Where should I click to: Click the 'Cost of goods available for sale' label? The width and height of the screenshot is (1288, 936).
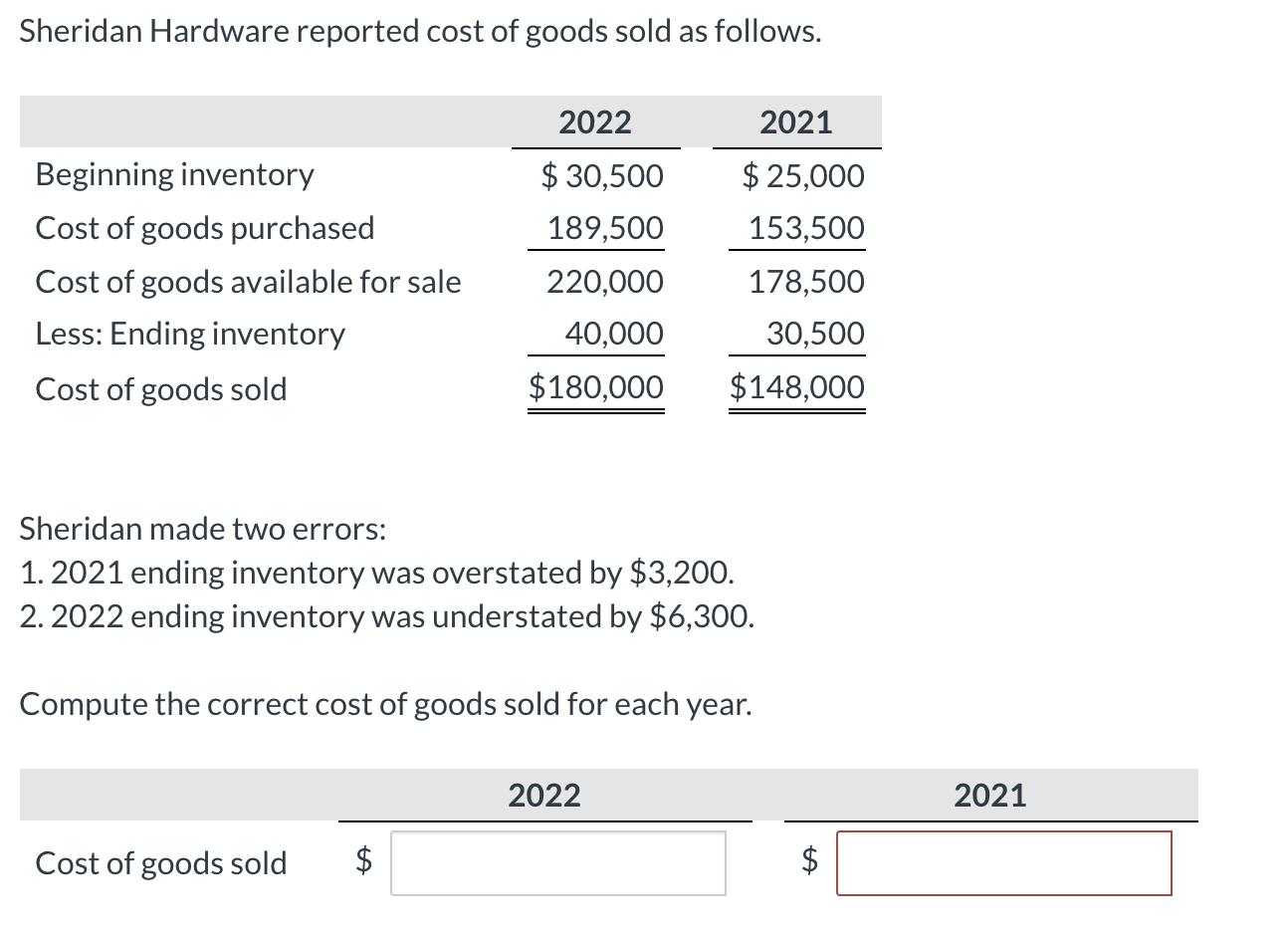(x=249, y=282)
